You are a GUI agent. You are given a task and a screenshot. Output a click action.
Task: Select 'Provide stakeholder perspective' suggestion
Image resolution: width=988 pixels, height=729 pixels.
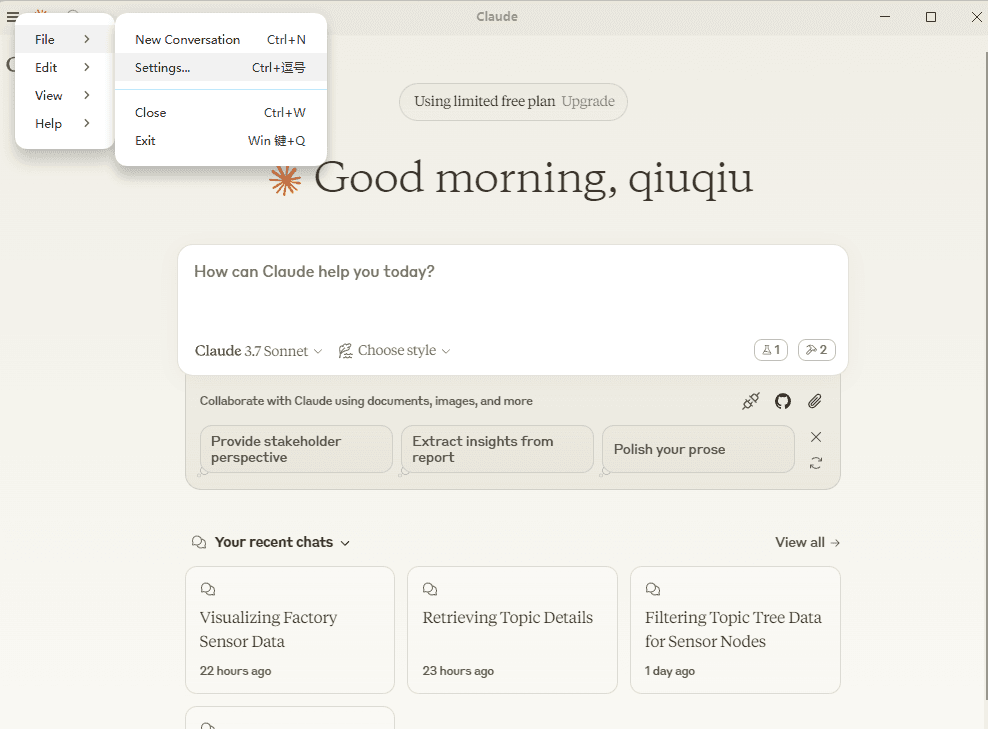296,449
